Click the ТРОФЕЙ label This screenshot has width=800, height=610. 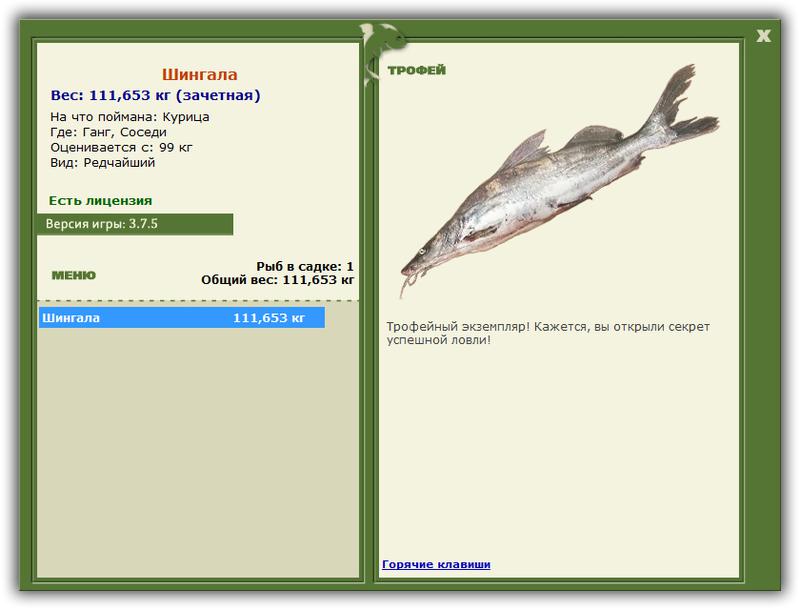coord(416,70)
